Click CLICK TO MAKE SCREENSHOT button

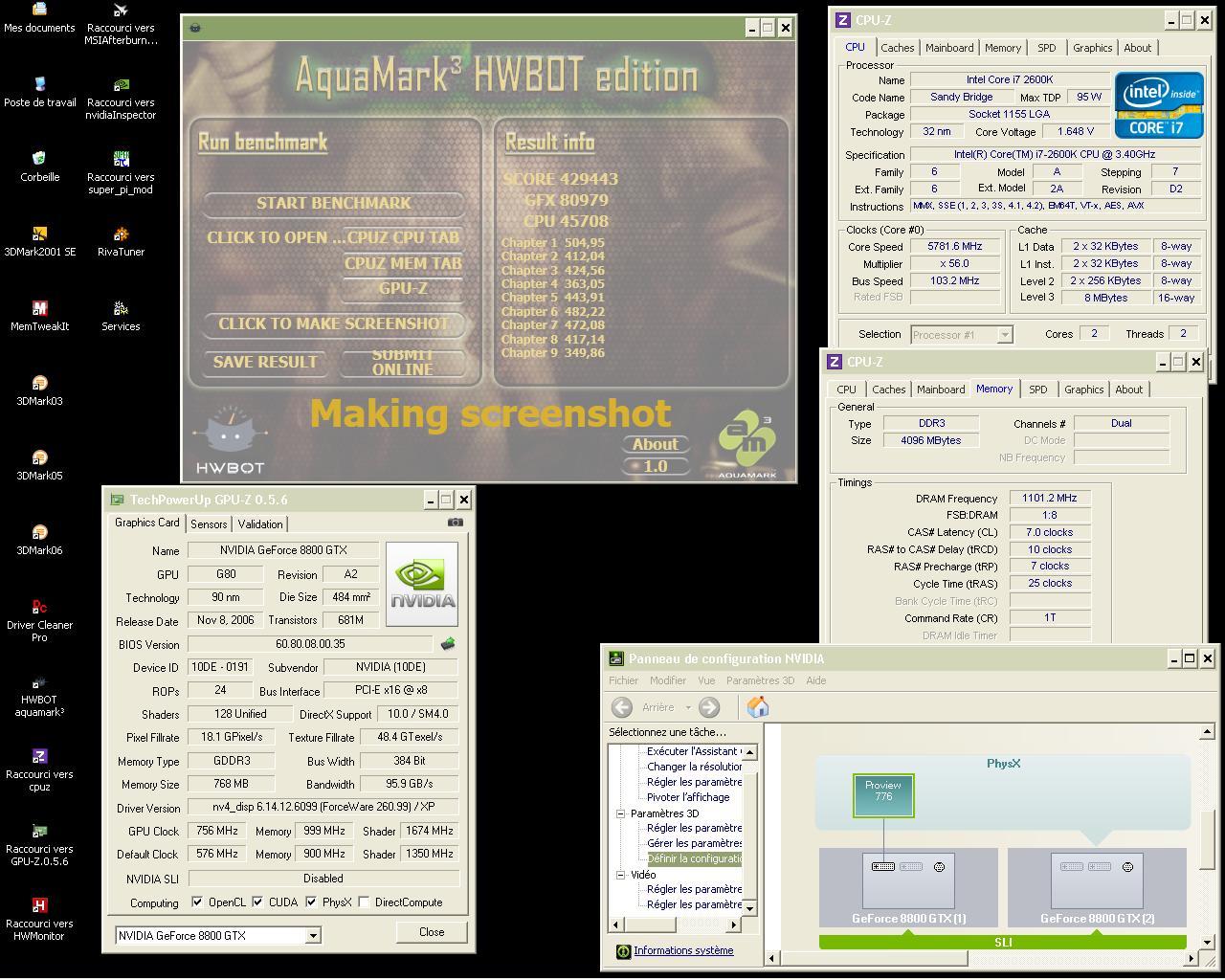tap(333, 323)
